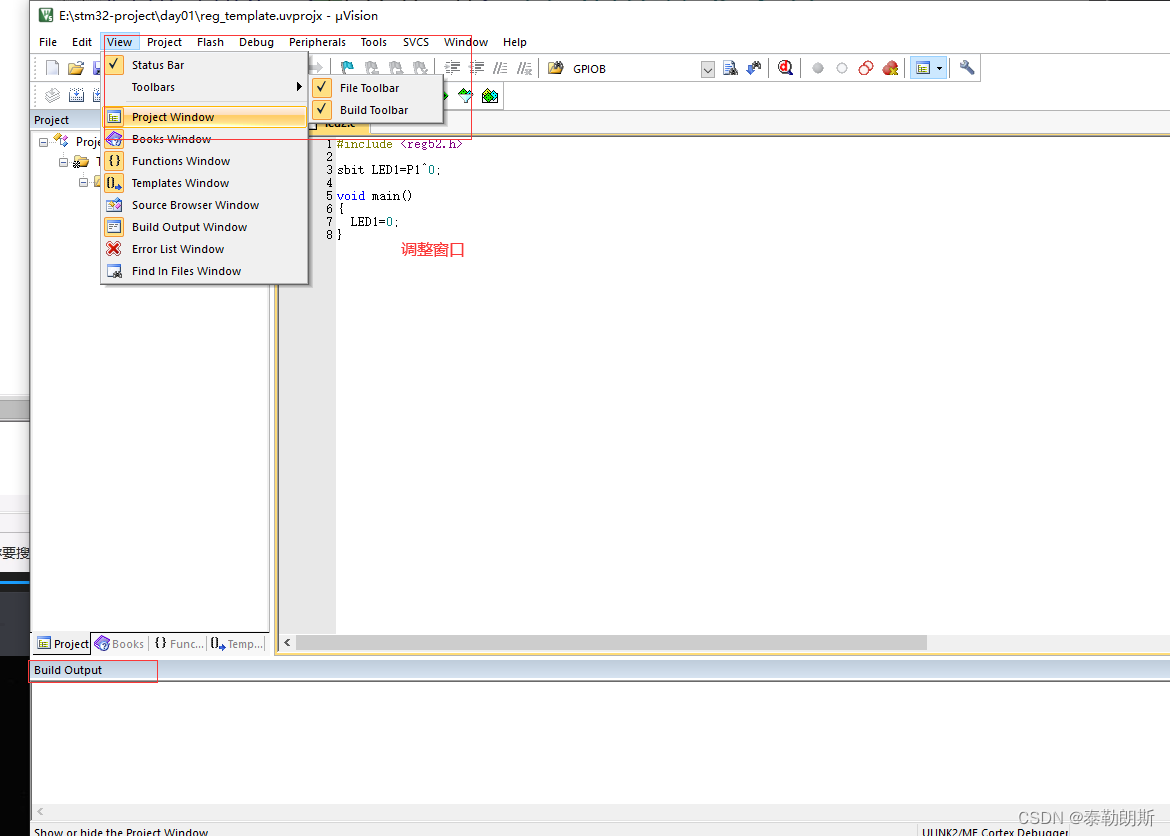Viewport: 1170px width, 836px height.
Task: Click the enable breakpoint hollow circle icon
Action: coord(842,69)
